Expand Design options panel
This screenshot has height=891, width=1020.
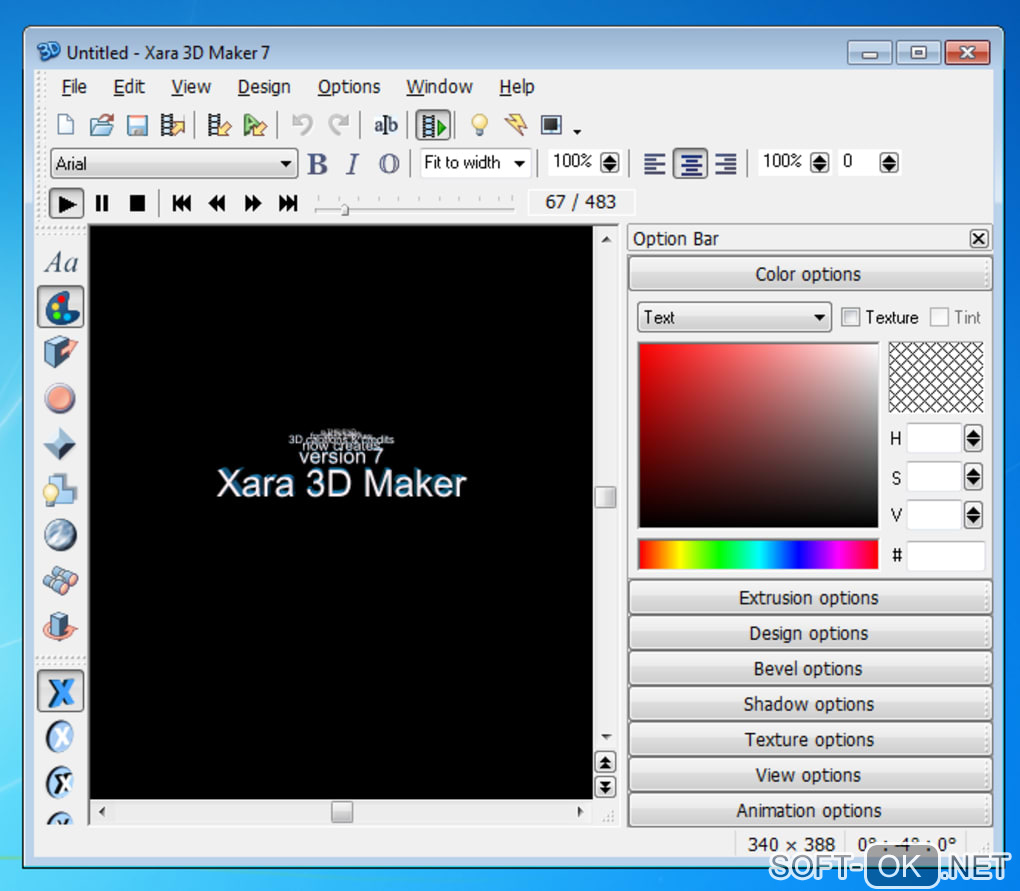click(x=809, y=633)
